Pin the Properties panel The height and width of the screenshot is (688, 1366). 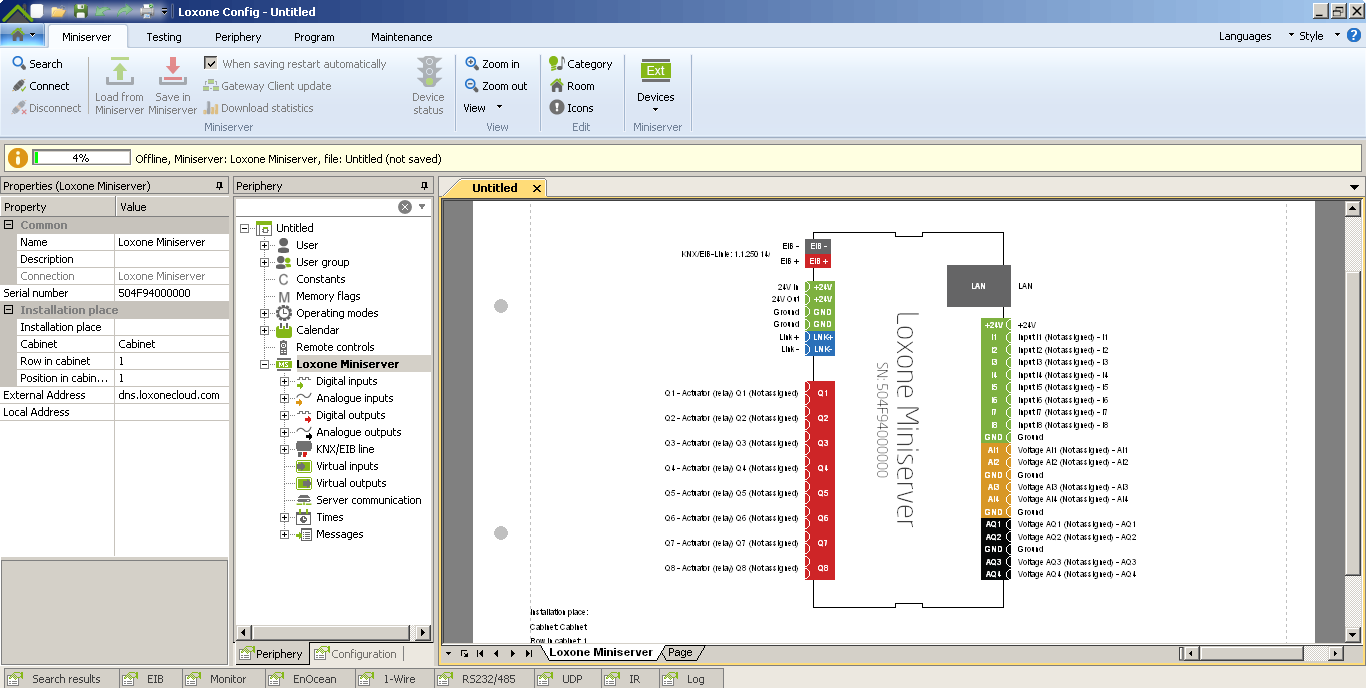point(219,186)
